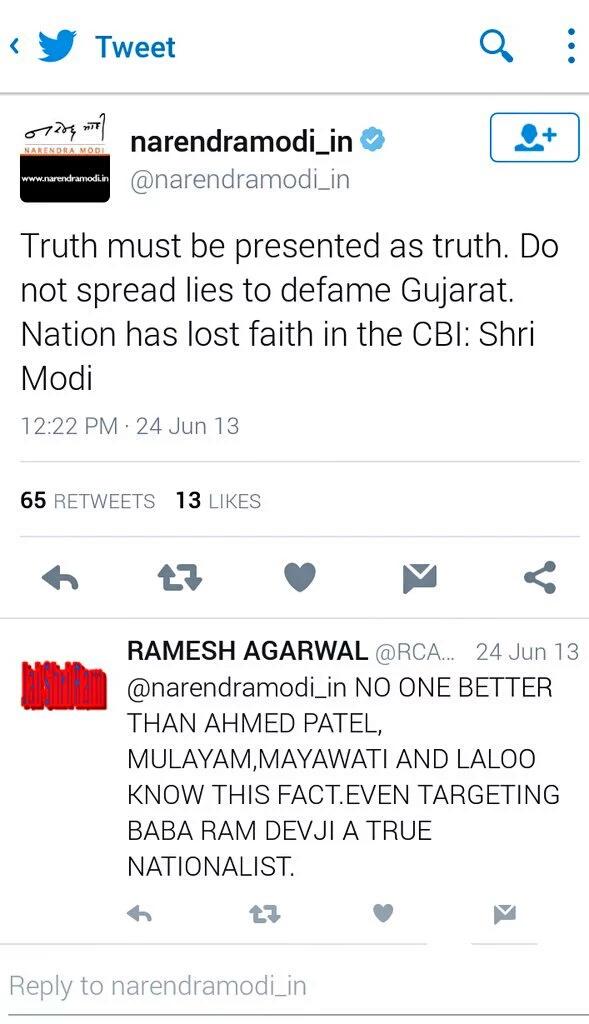
Task: Tap the Reply to narendramodi_in field
Action: [294, 986]
